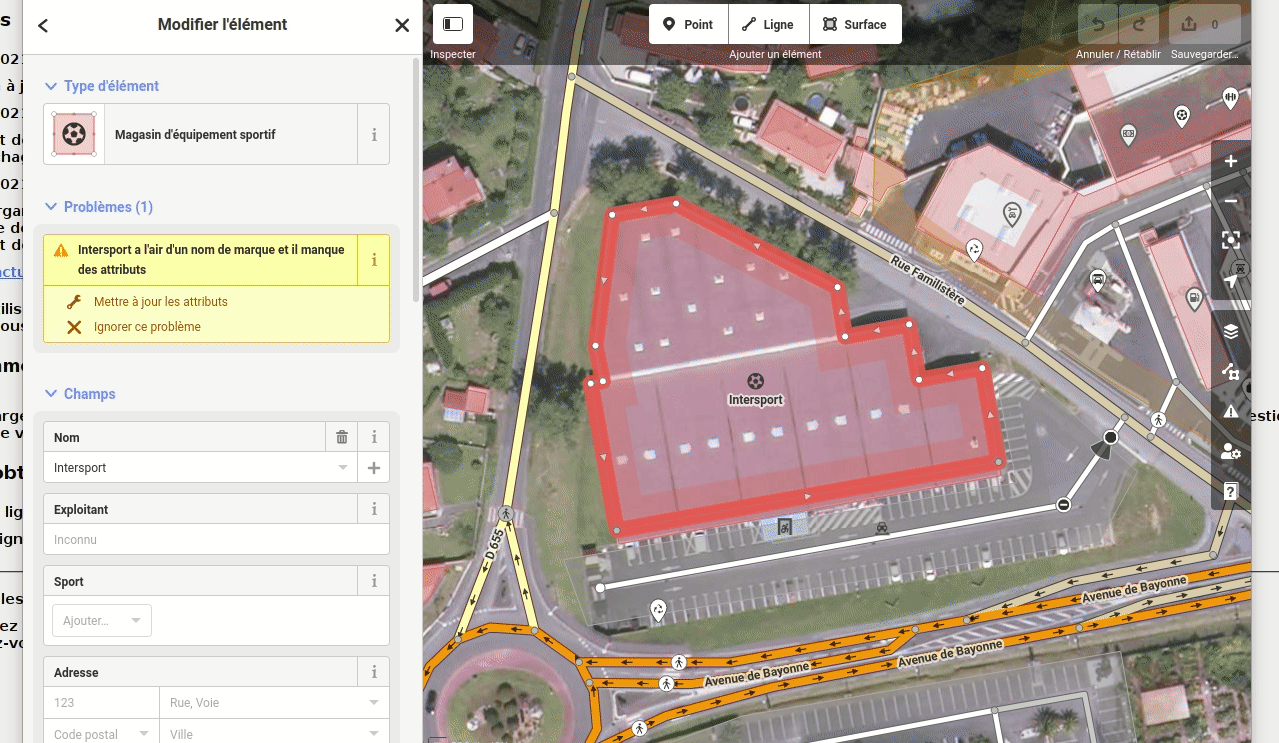Screen dimensions: 1279x743
Task: Select the fuel station marker
Action: coord(1192,298)
